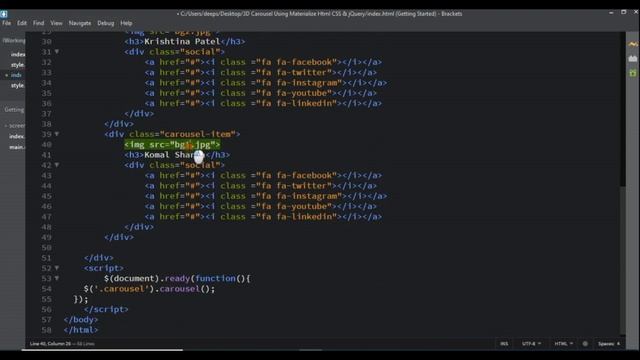Image resolution: width=640 pixels, height=360 pixels.
Task: Open the Help menu
Action: click(x=126, y=23)
